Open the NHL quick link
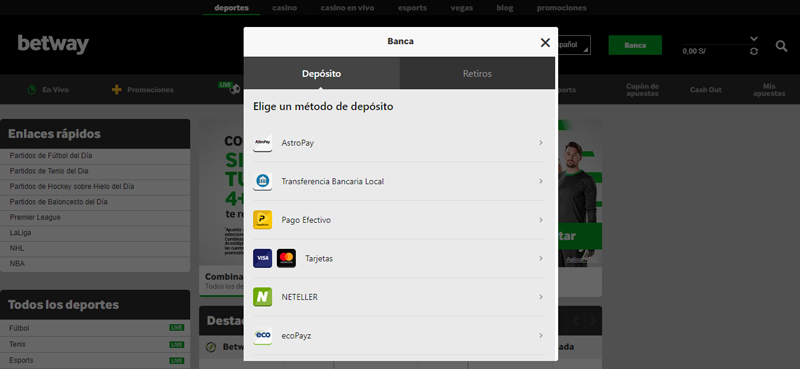 tap(95, 248)
